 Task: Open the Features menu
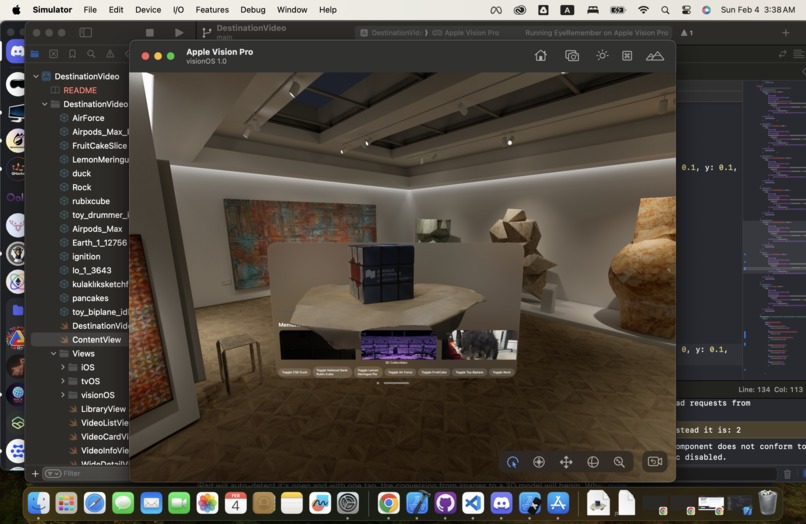[212, 10]
